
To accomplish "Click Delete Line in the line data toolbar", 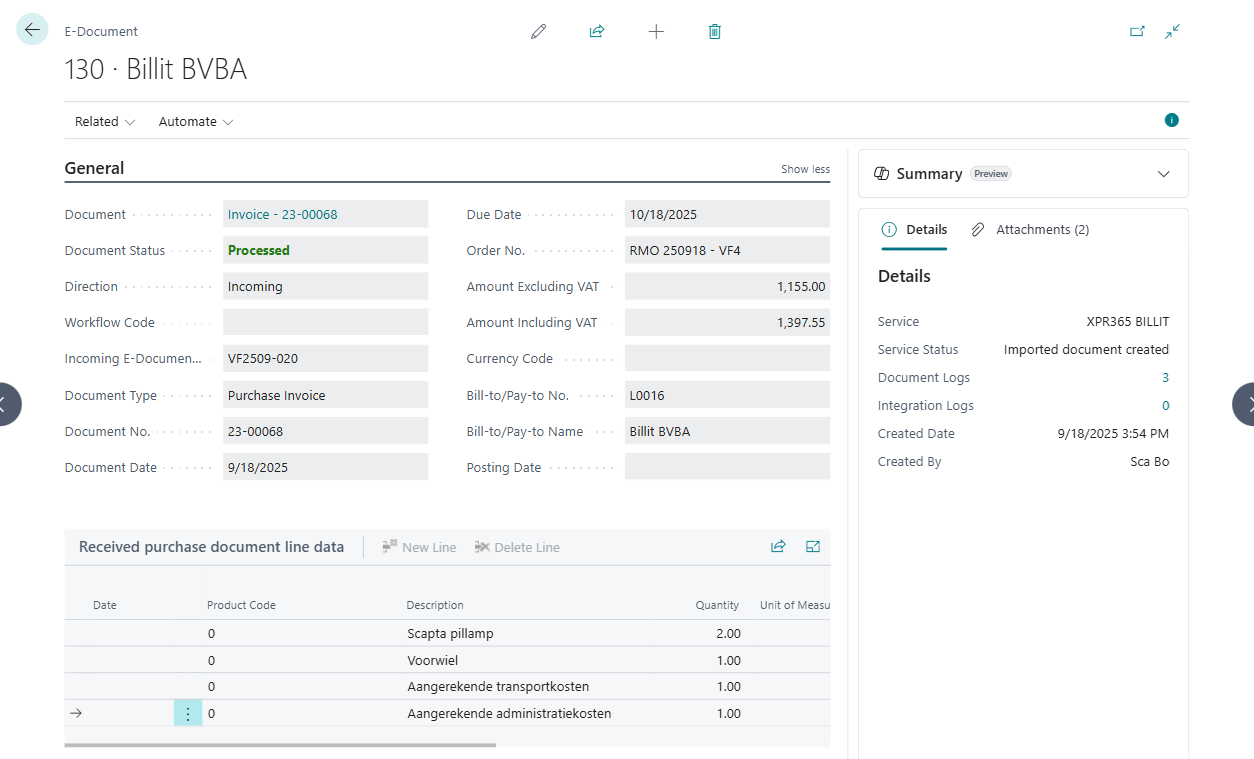I will click(x=517, y=546).
